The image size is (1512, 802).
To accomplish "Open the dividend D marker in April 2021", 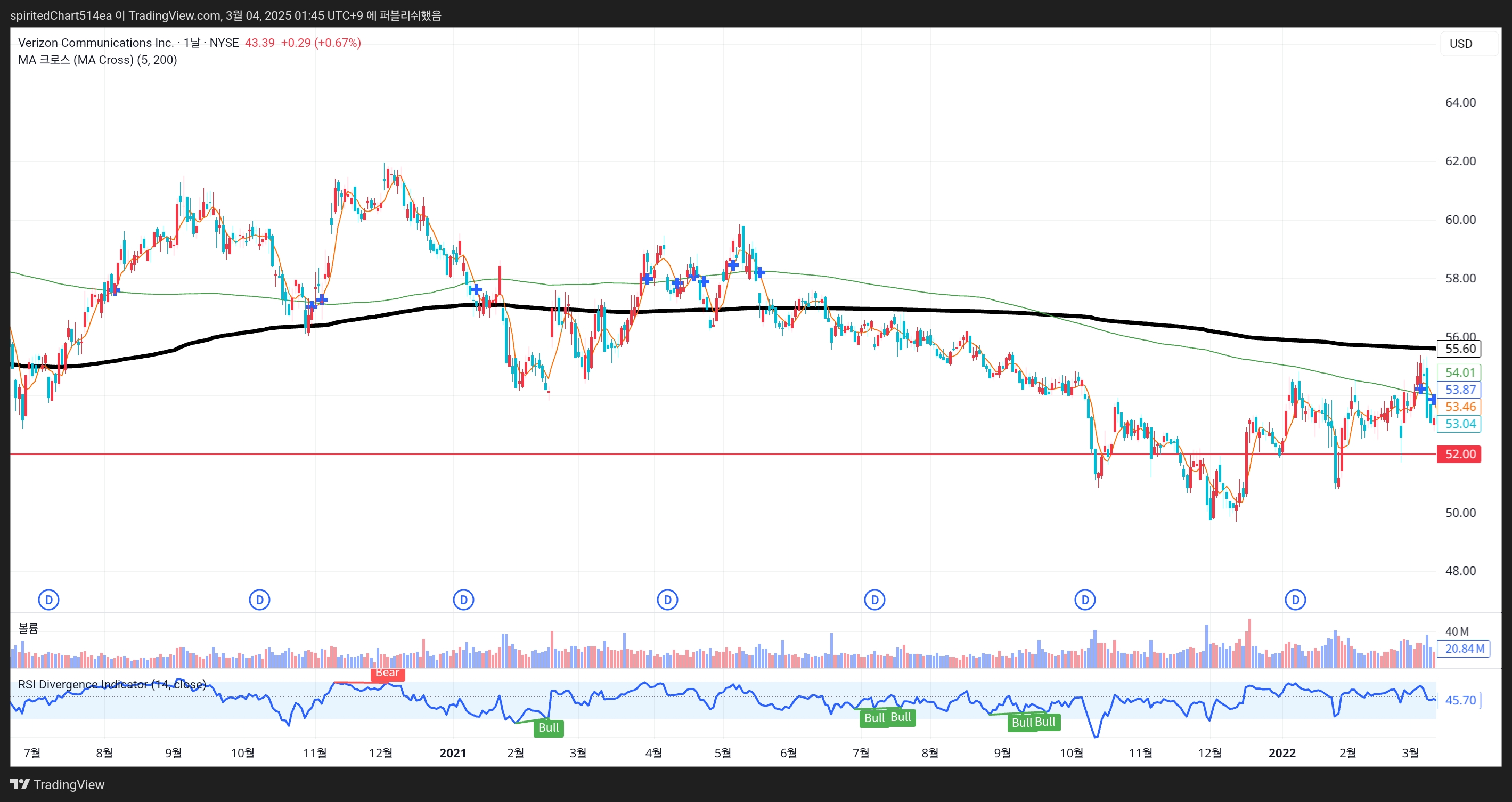I will click(x=667, y=600).
